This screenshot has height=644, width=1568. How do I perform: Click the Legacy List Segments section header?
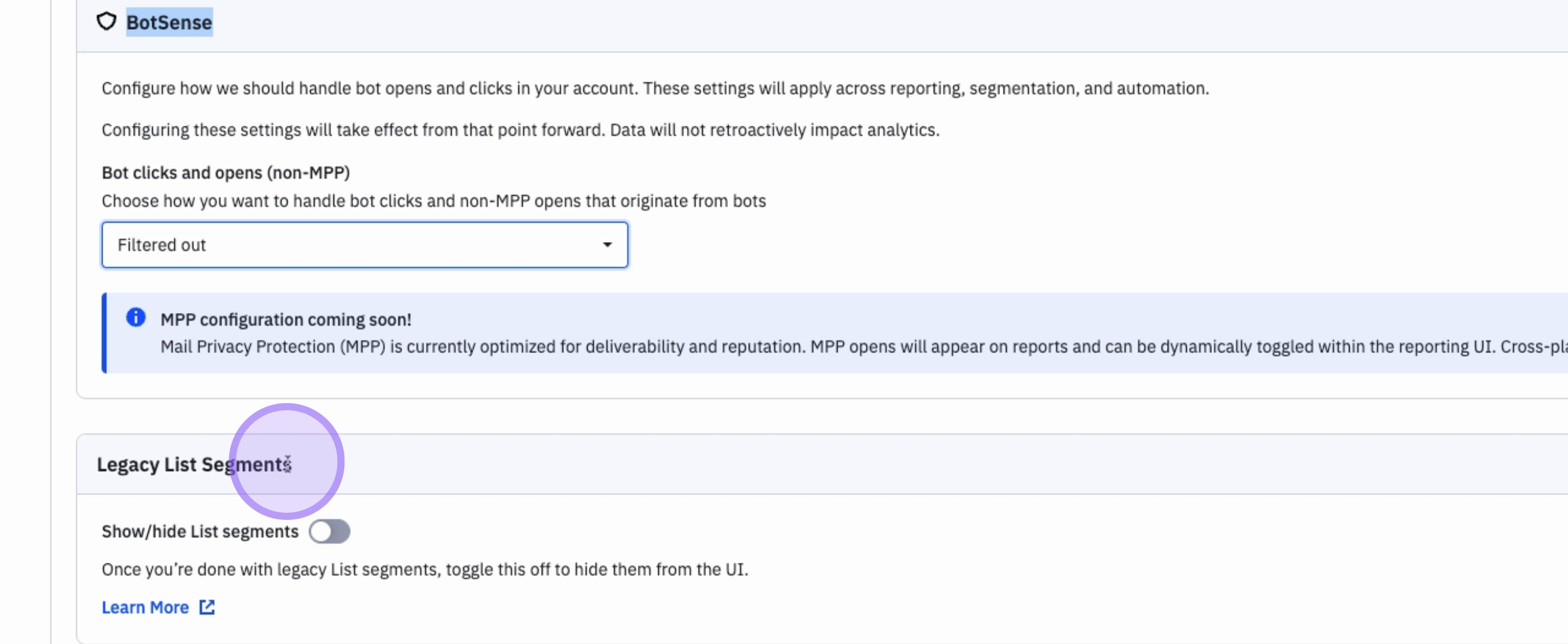pyautogui.click(x=193, y=465)
